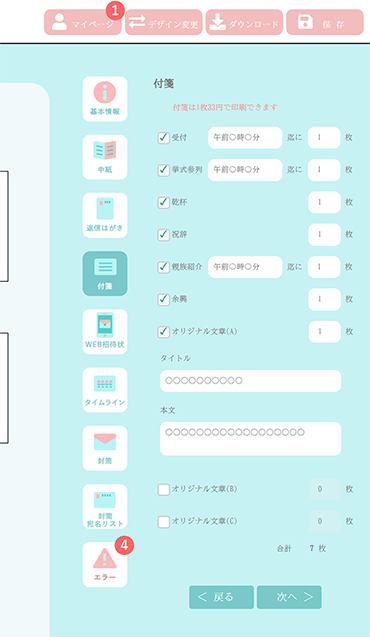
Task: Open the WEB招待状 section
Action: 105,332
